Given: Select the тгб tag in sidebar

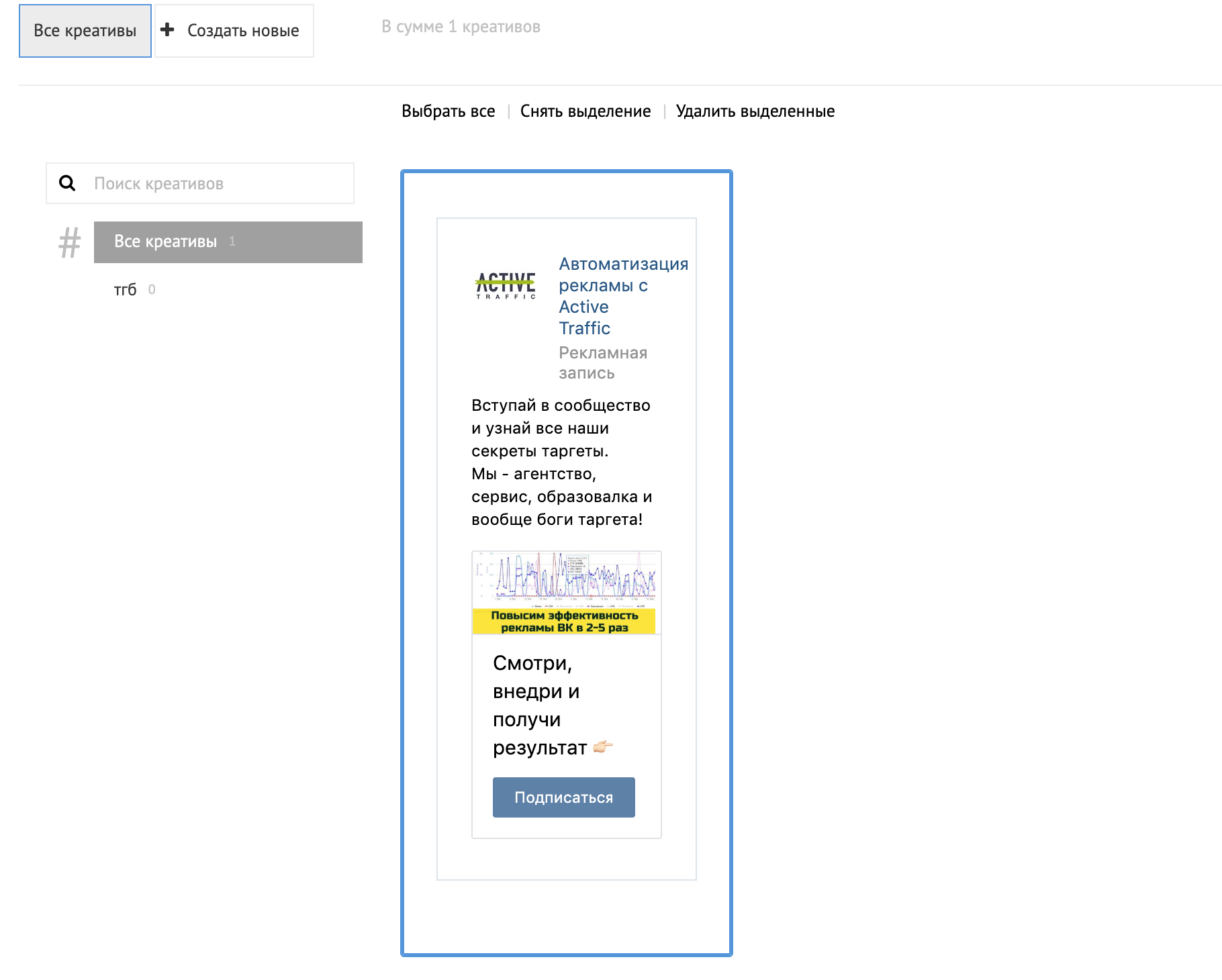Looking at the screenshot, I should (126, 289).
